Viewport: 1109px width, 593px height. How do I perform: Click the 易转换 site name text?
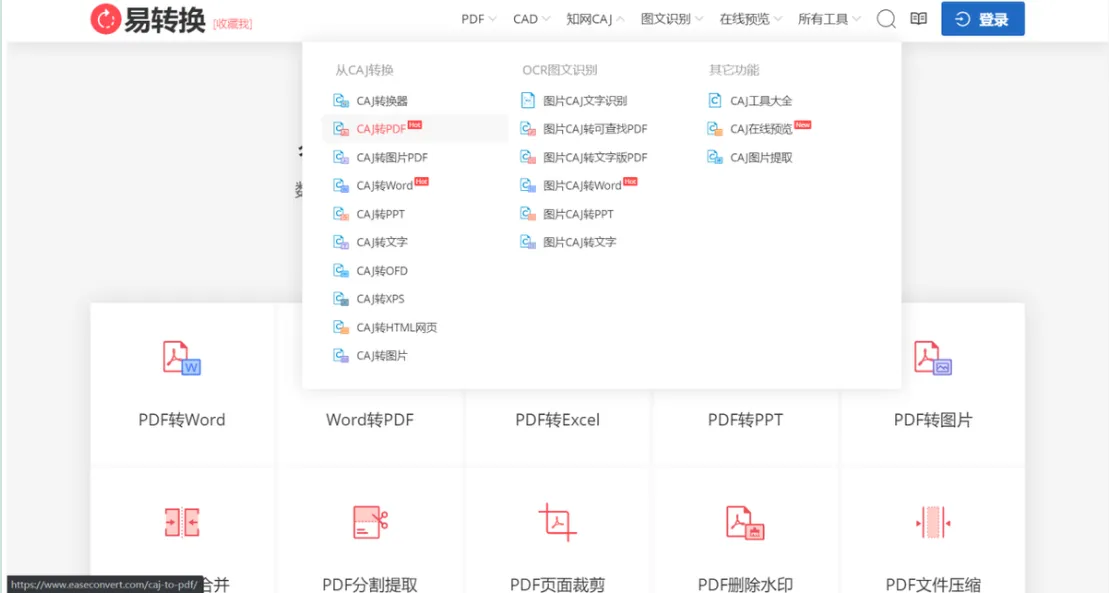tap(165, 20)
